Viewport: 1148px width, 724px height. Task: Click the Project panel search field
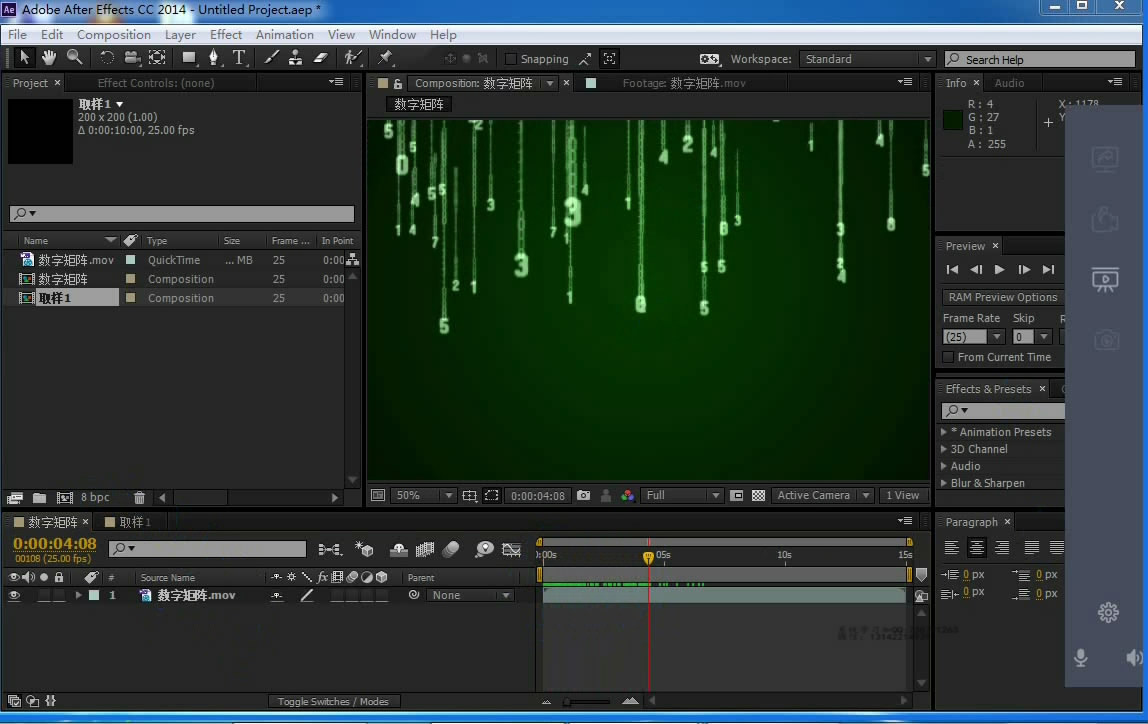pyautogui.click(x=182, y=213)
